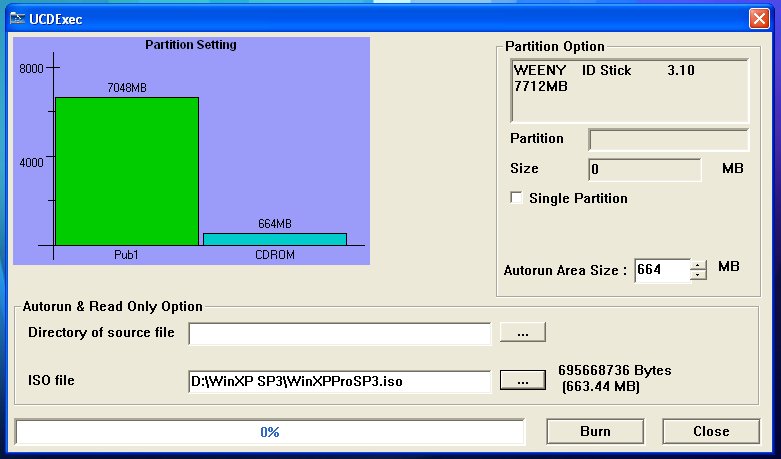This screenshot has width=781, height=459.
Task: Click the 4000 axis value
Action: point(31,163)
